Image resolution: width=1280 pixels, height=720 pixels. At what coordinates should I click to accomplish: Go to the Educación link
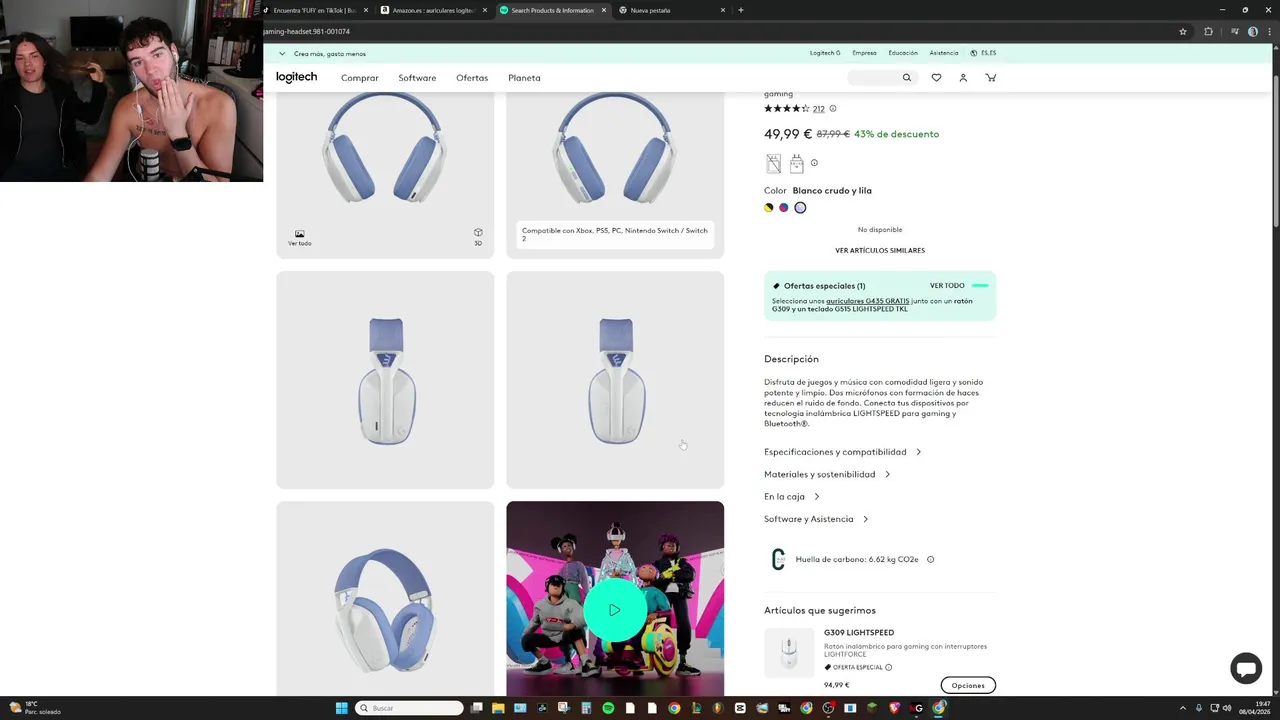(x=903, y=53)
